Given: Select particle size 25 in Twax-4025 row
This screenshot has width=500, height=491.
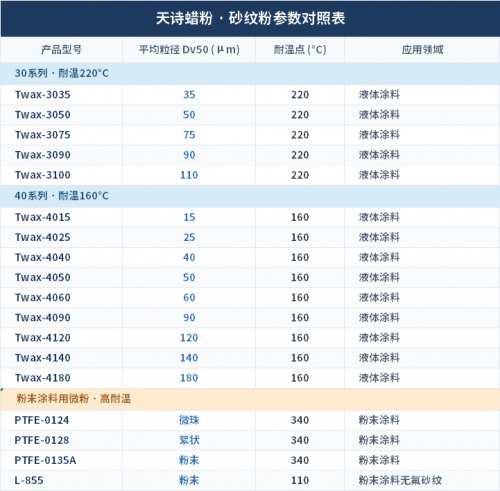Looking at the screenshot, I should (x=189, y=237).
